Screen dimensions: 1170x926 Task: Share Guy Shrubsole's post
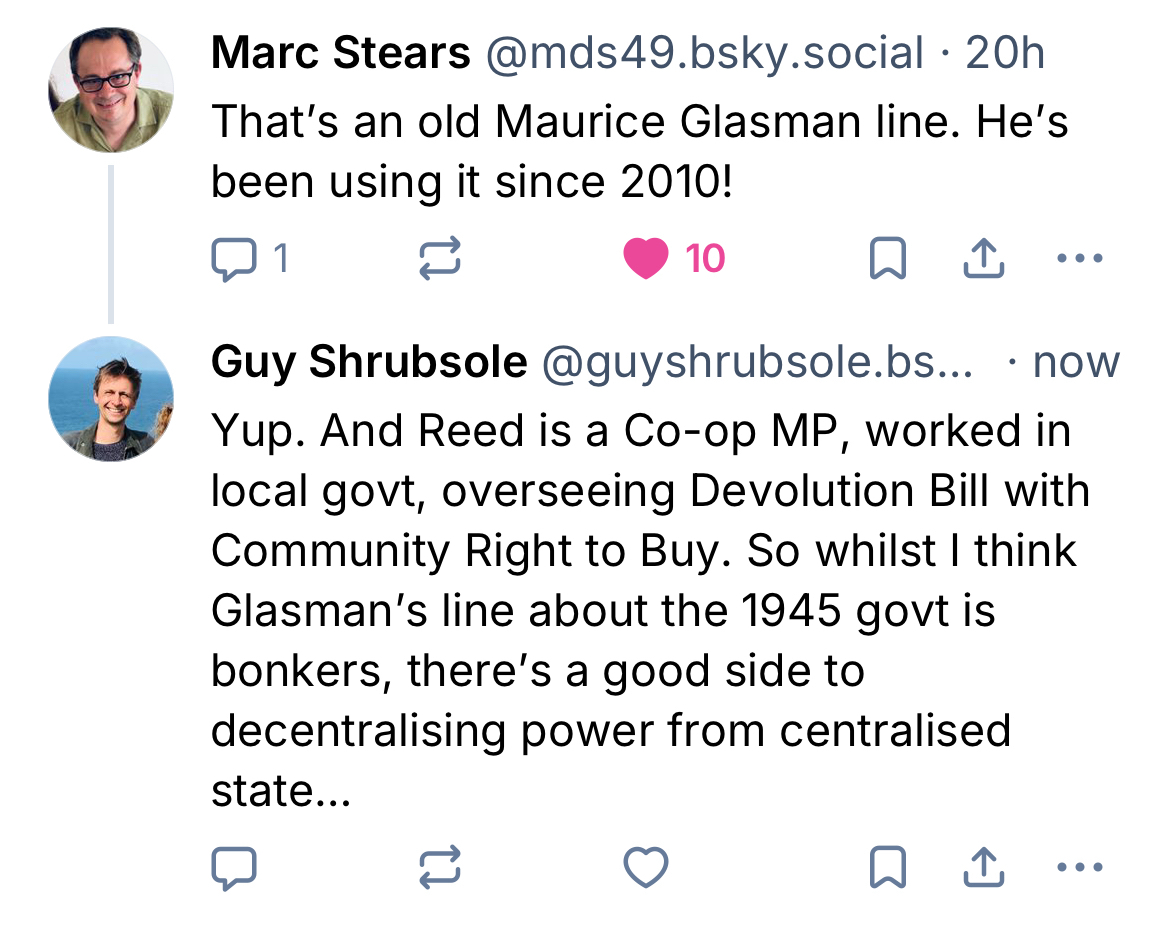point(982,867)
